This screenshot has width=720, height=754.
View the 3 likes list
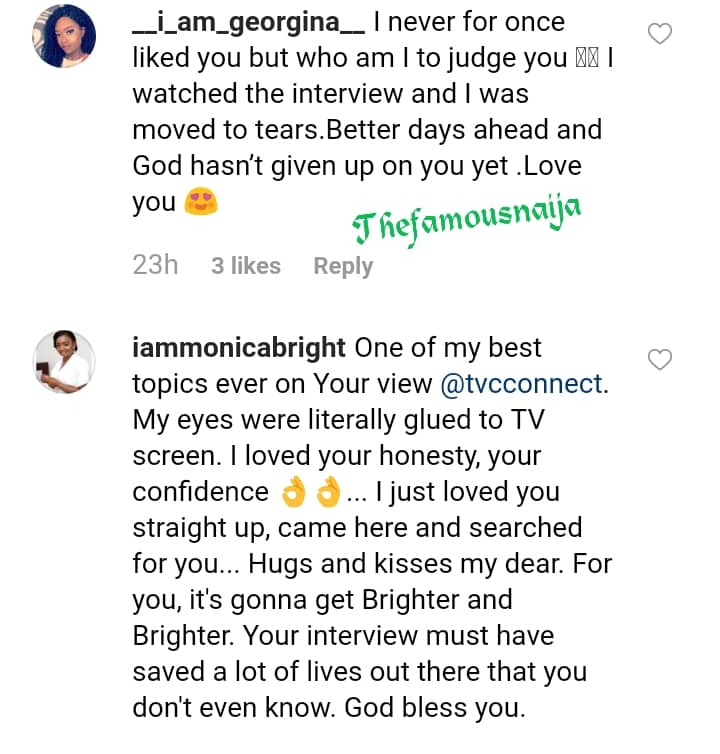(246, 266)
